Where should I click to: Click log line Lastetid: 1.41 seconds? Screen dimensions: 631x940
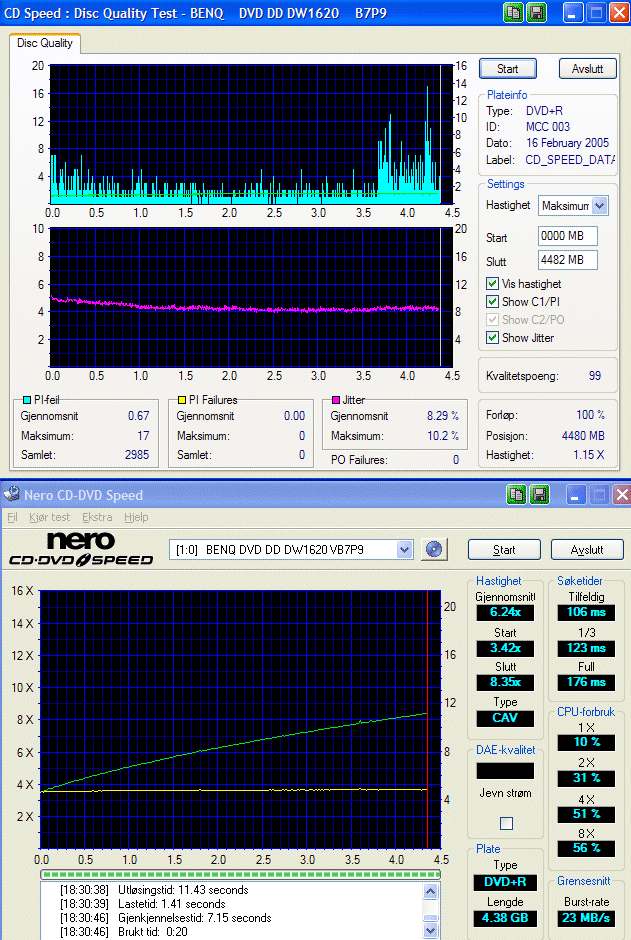142,904
